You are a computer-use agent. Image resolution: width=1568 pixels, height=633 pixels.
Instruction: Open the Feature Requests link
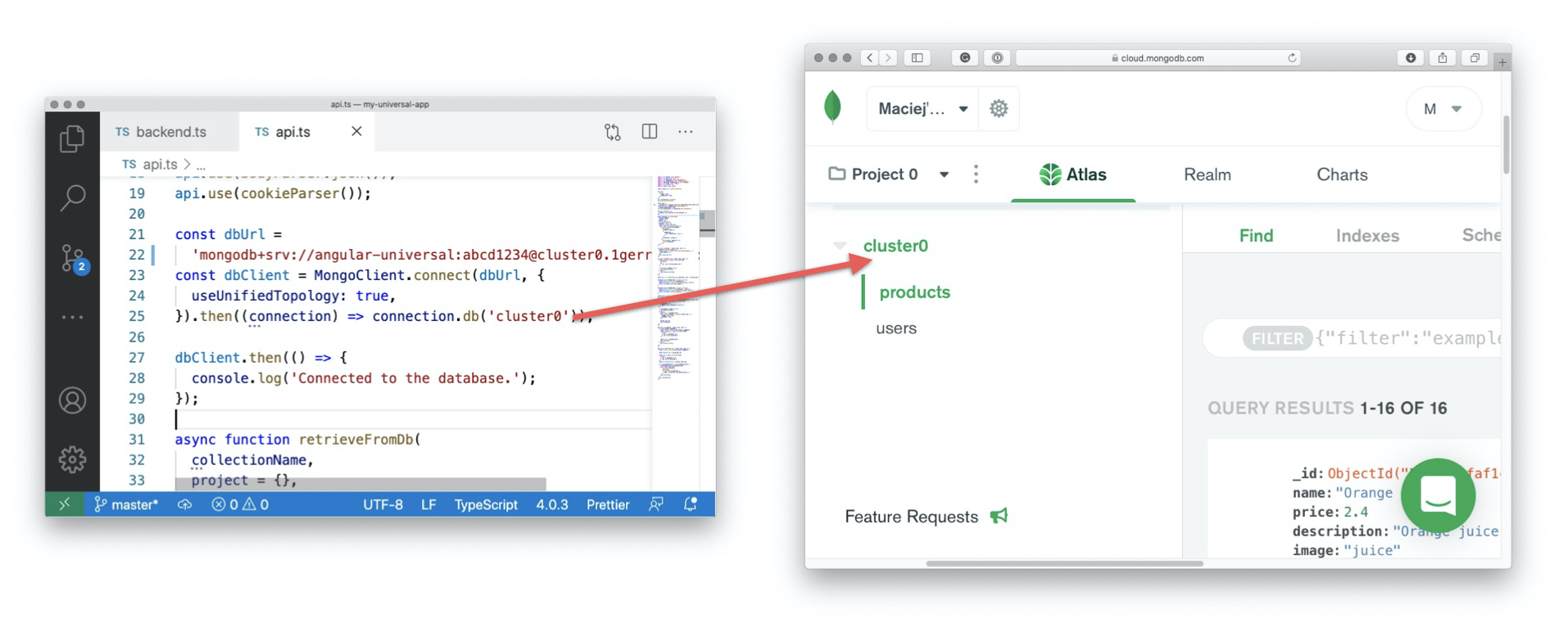pyautogui.click(x=926, y=517)
